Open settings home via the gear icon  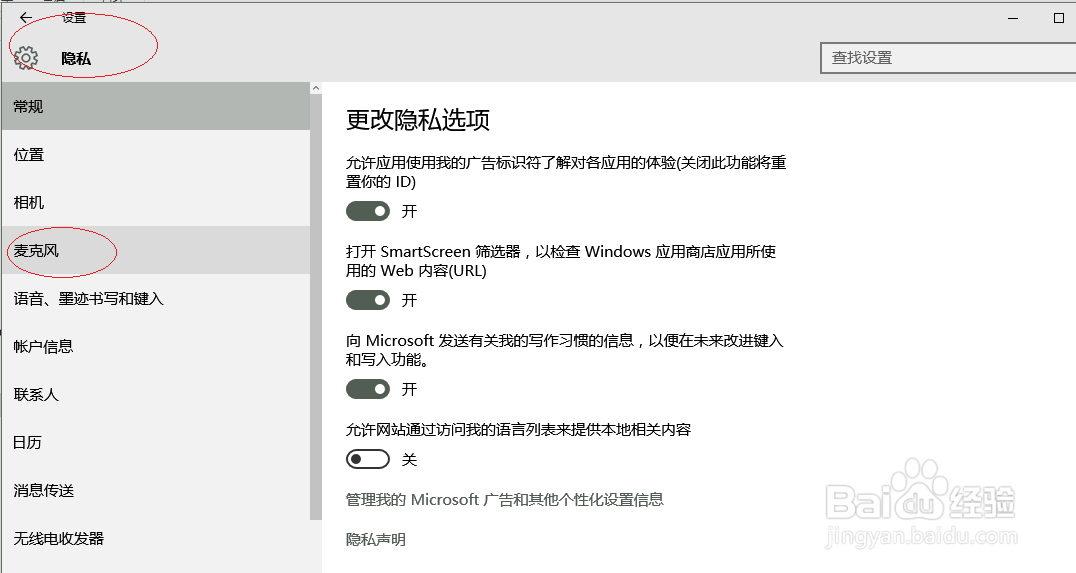pos(26,58)
